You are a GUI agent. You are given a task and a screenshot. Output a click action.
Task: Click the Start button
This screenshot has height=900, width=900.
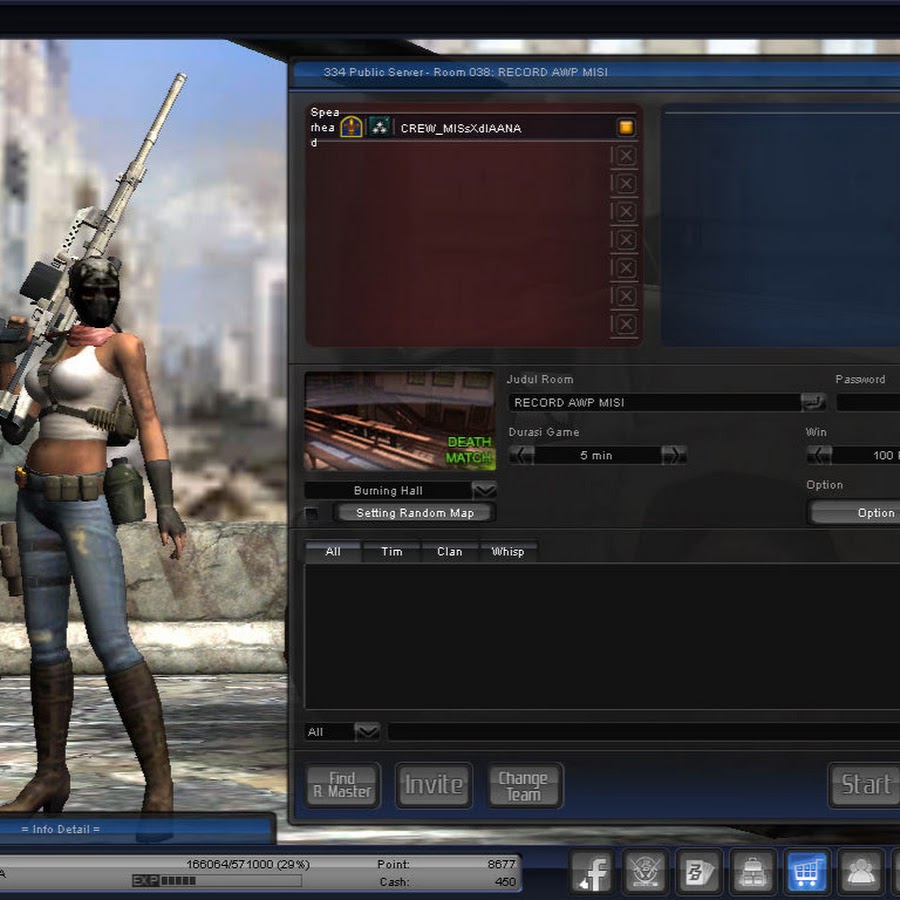click(x=865, y=785)
